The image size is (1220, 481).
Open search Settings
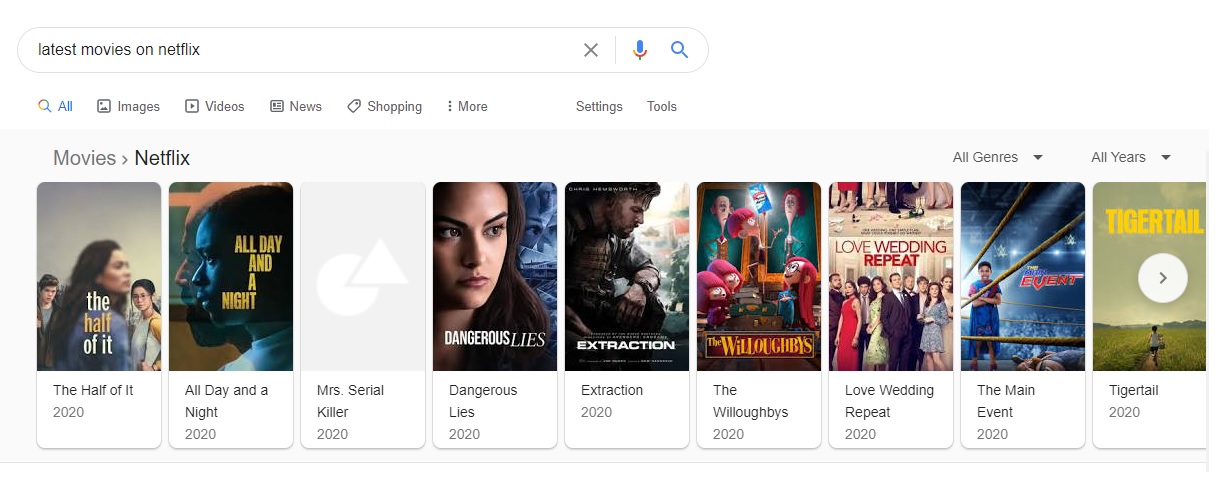(x=599, y=106)
